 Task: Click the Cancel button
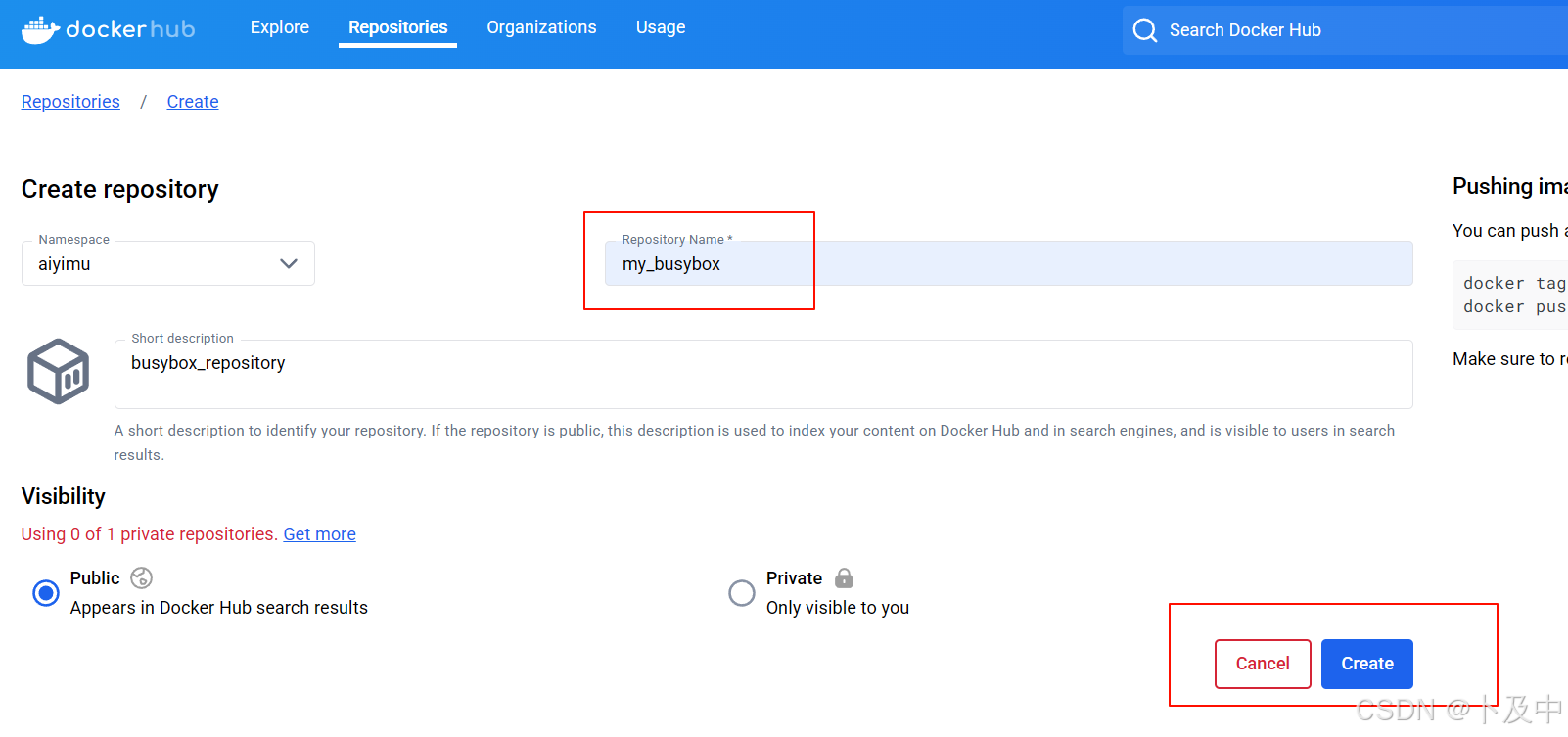[x=1263, y=664]
